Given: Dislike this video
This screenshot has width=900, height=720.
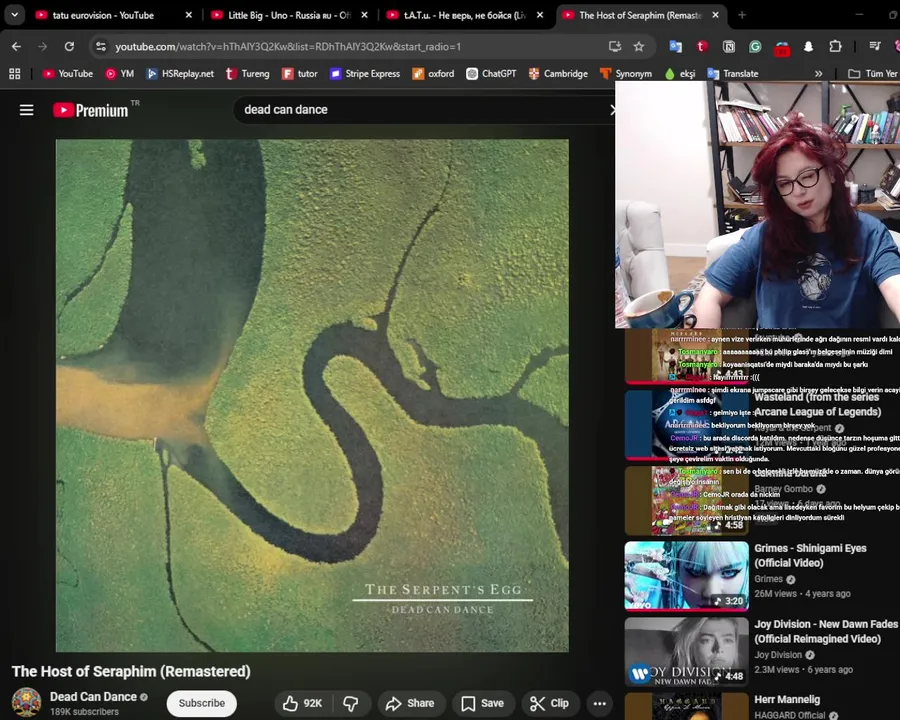Looking at the screenshot, I should click(351, 703).
